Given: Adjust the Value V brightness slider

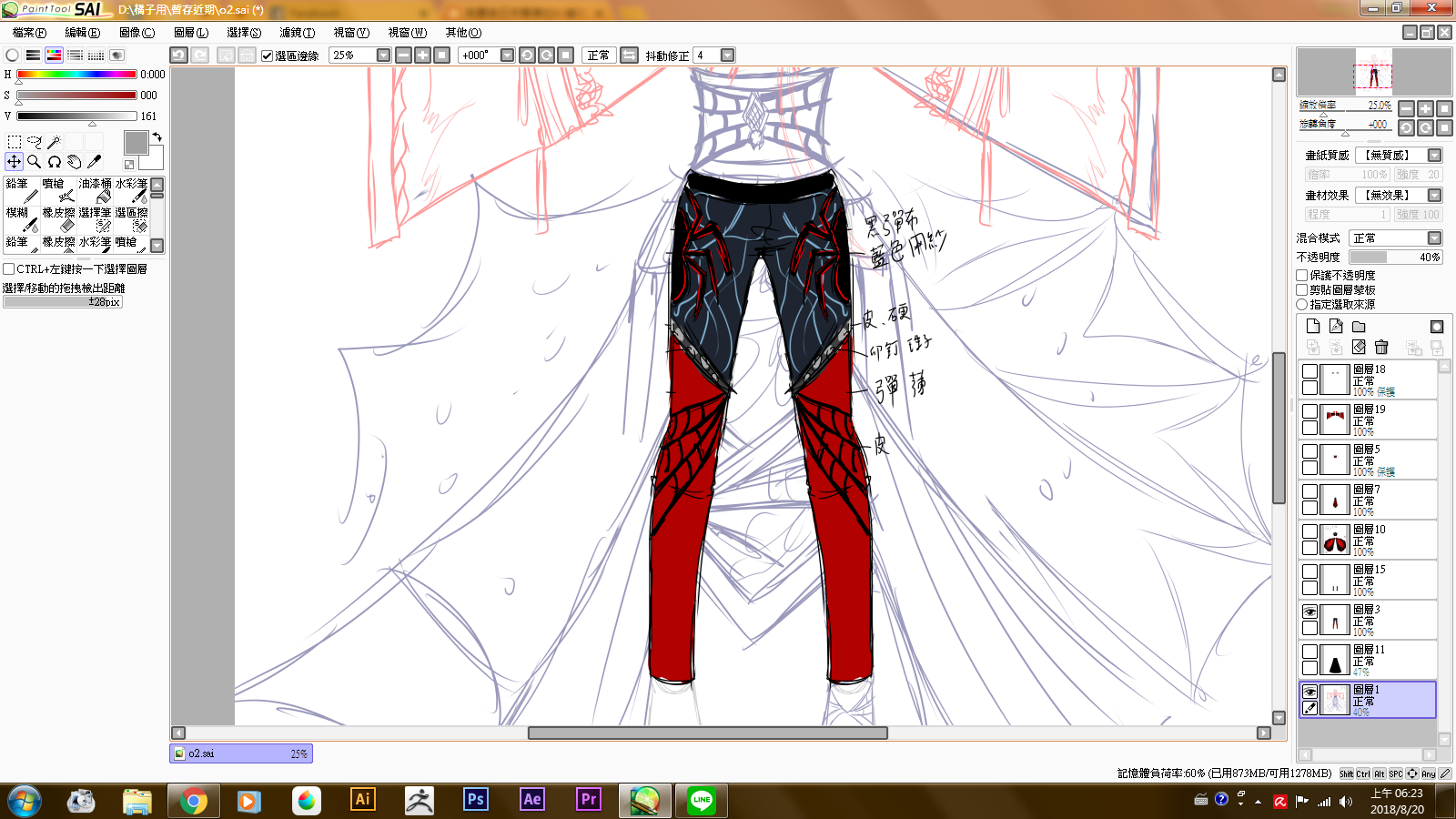Looking at the screenshot, I should (76, 116).
